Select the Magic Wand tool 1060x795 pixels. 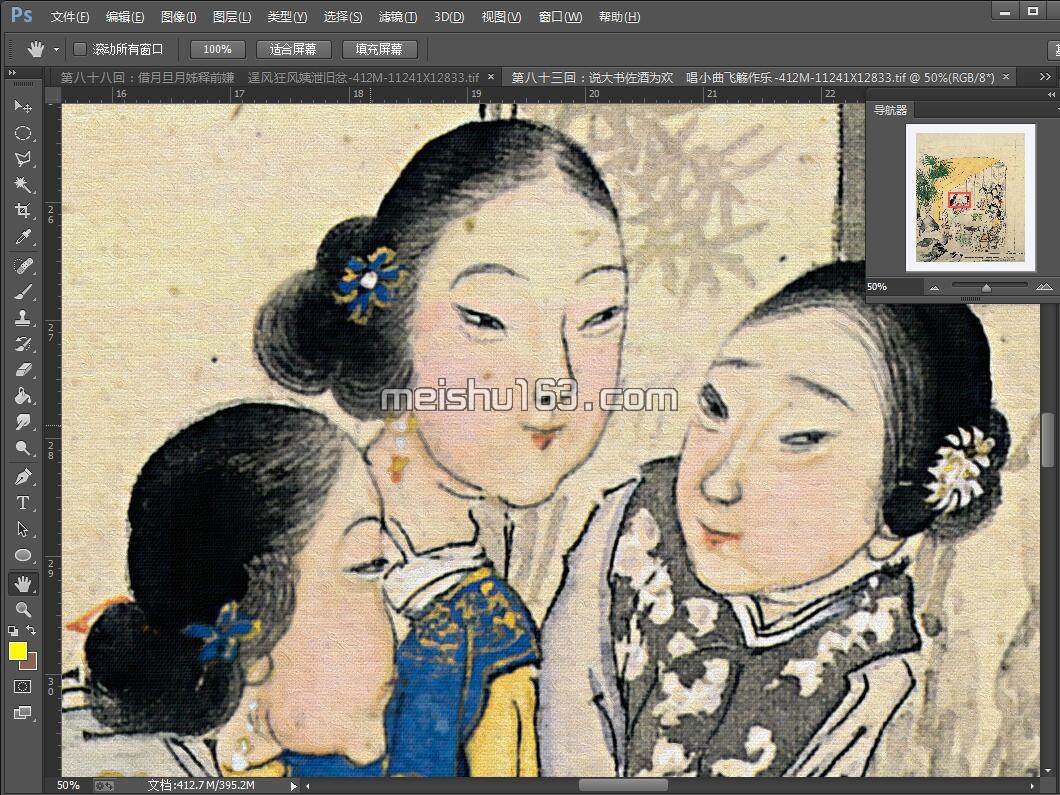23,185
